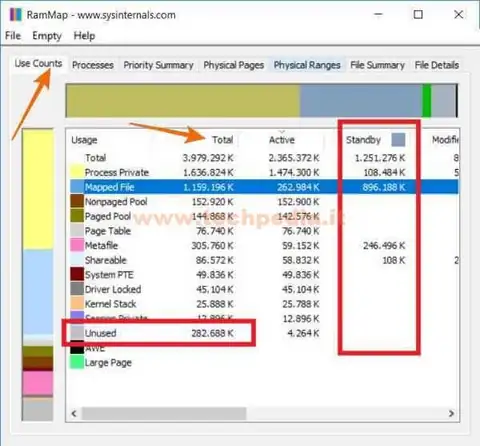Click the orange Kernel Stack color swatch
480x446 pixels.
pos(77,303)
